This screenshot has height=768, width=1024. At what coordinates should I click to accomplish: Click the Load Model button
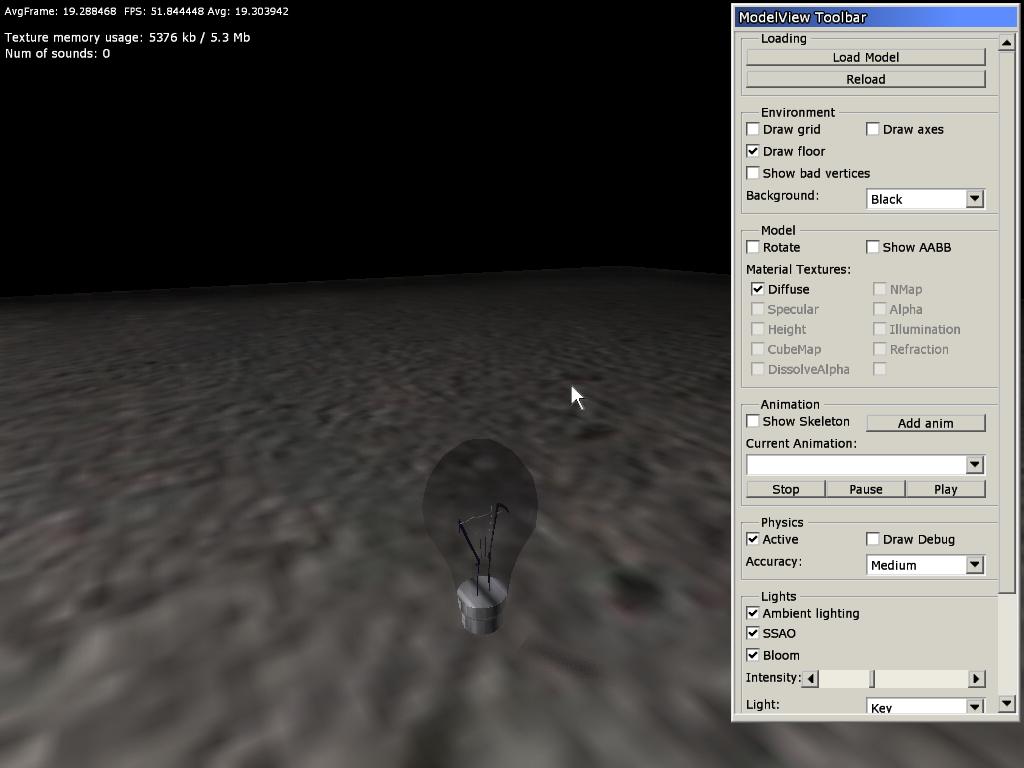coord(865,57)
